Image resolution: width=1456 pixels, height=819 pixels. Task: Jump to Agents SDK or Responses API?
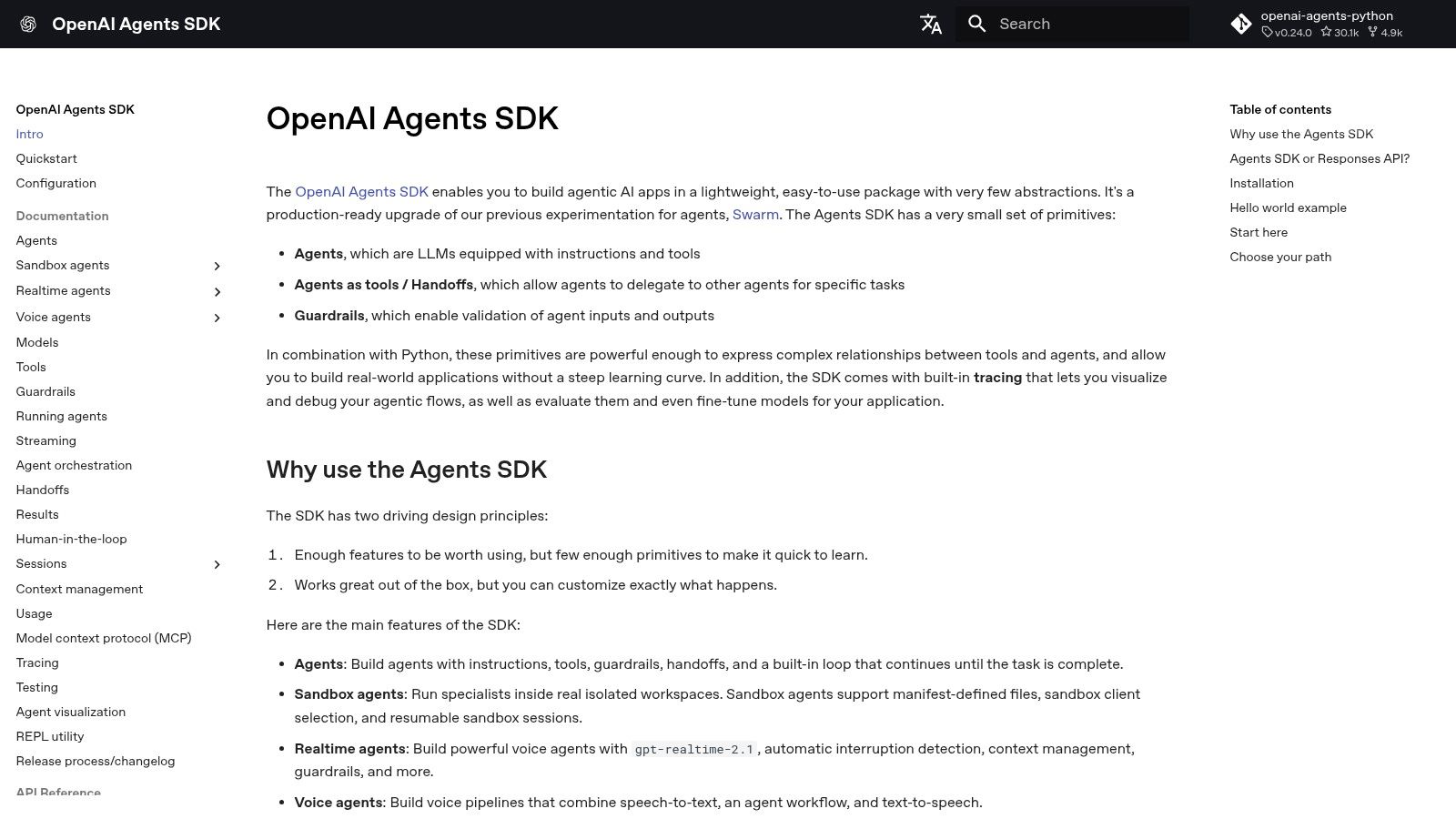pos(1319,158)
